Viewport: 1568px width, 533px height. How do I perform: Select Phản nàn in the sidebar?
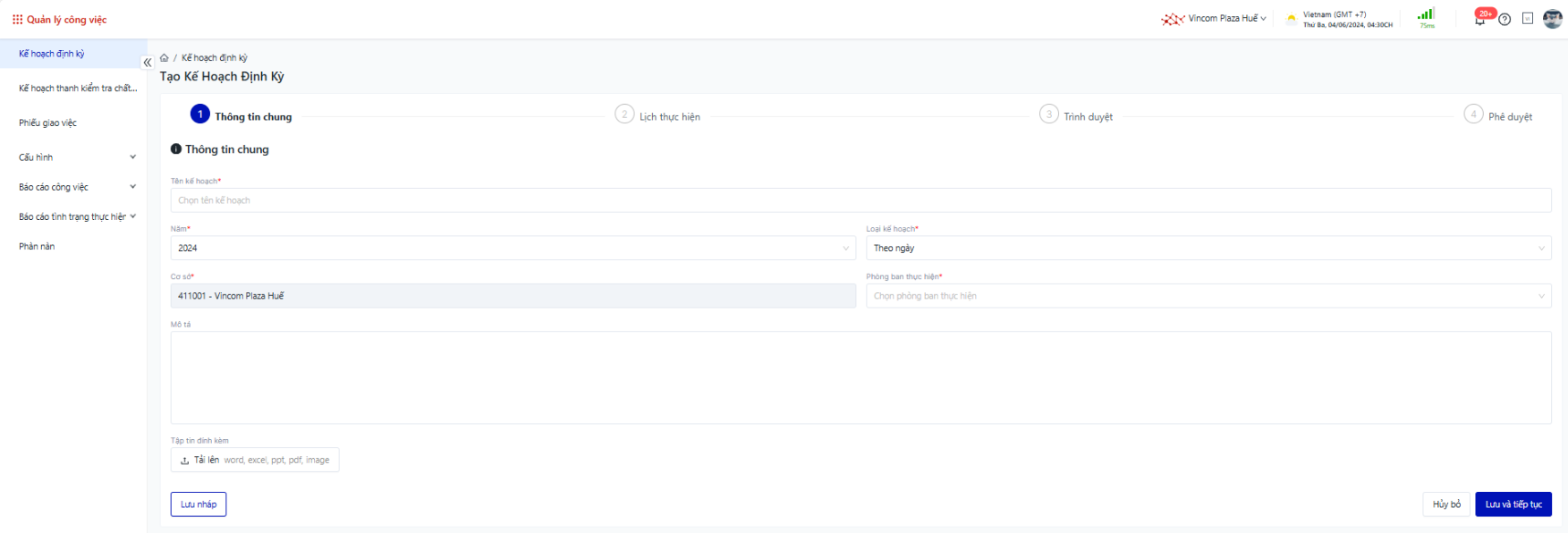point(37,247)
